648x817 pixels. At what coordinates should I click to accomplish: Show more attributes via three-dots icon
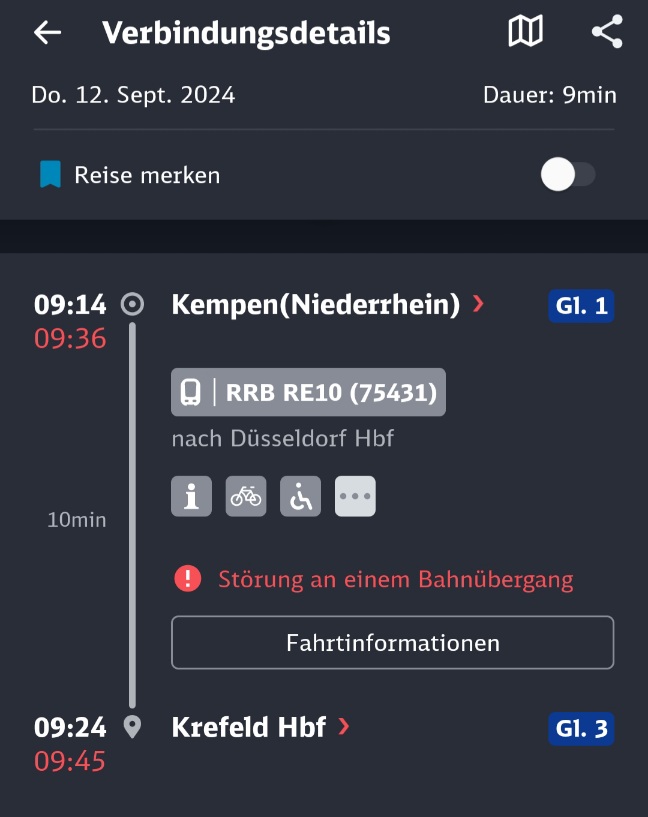click(355, 496)
